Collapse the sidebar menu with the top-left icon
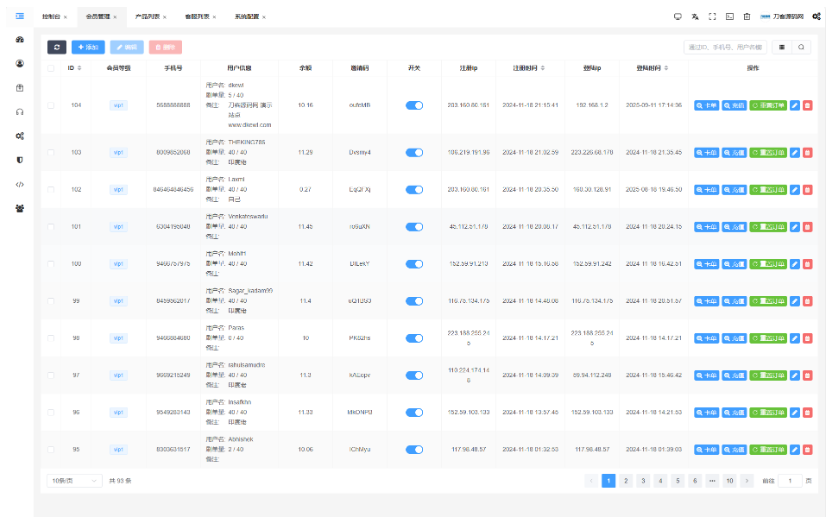The image size is (827, 531). pos(19,16)
